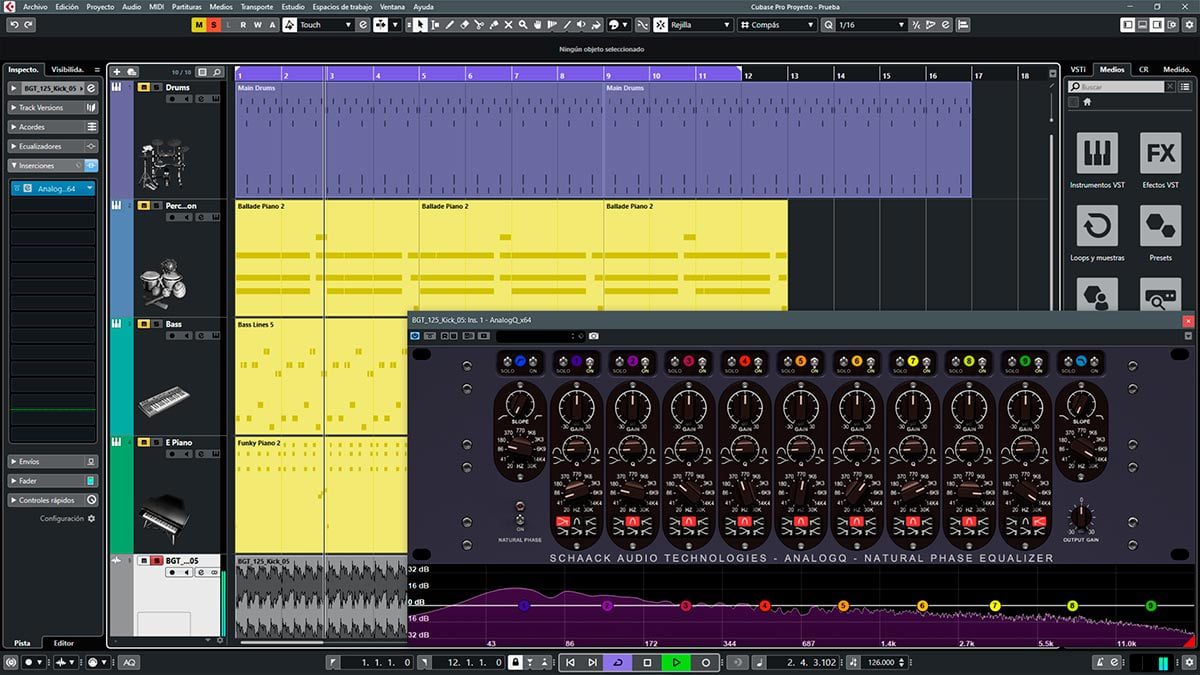Open the Transporte menu
The height and width of the screenshot is (675, 1200).
256,6
